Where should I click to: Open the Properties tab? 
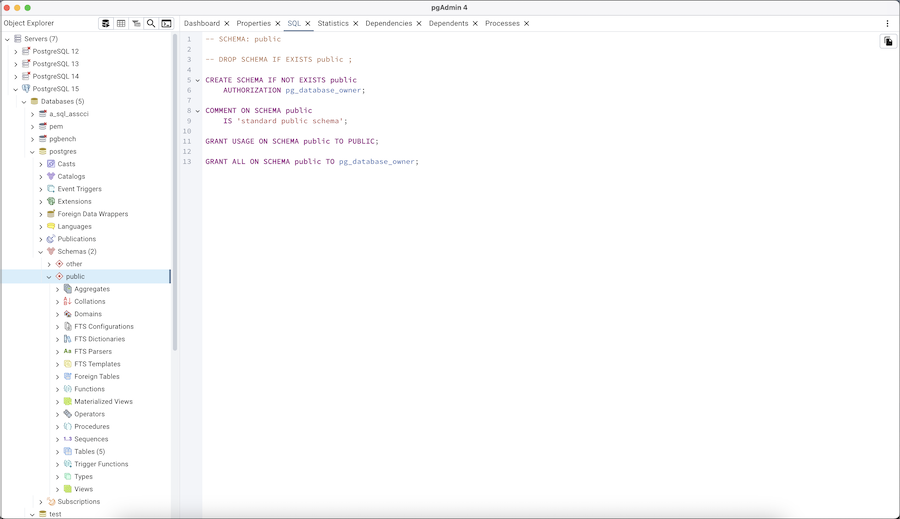pyautogui.click(x=253, y=24)
